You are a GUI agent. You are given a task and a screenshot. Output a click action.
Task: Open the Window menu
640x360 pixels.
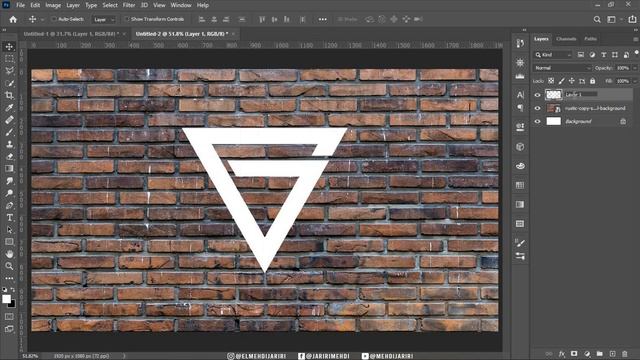181,5
